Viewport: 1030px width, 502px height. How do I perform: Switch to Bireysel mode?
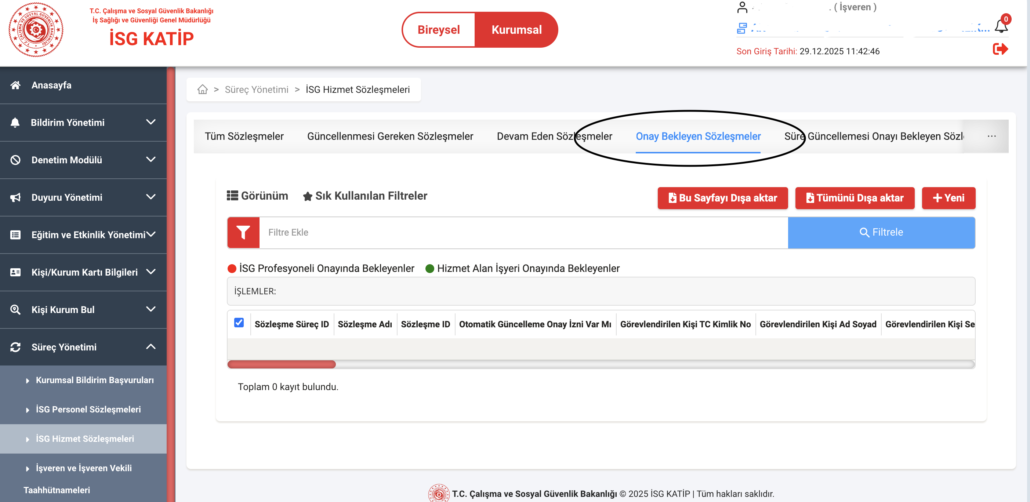(439, 30)
